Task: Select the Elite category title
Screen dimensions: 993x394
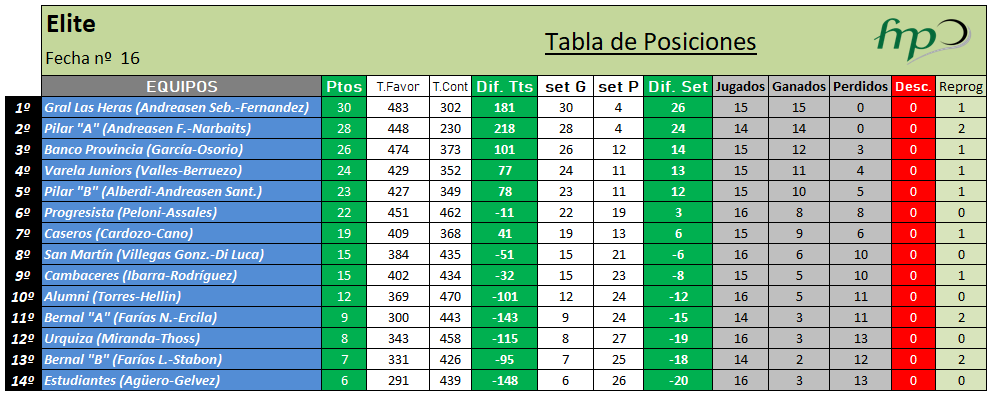Action: coord(70,24)
